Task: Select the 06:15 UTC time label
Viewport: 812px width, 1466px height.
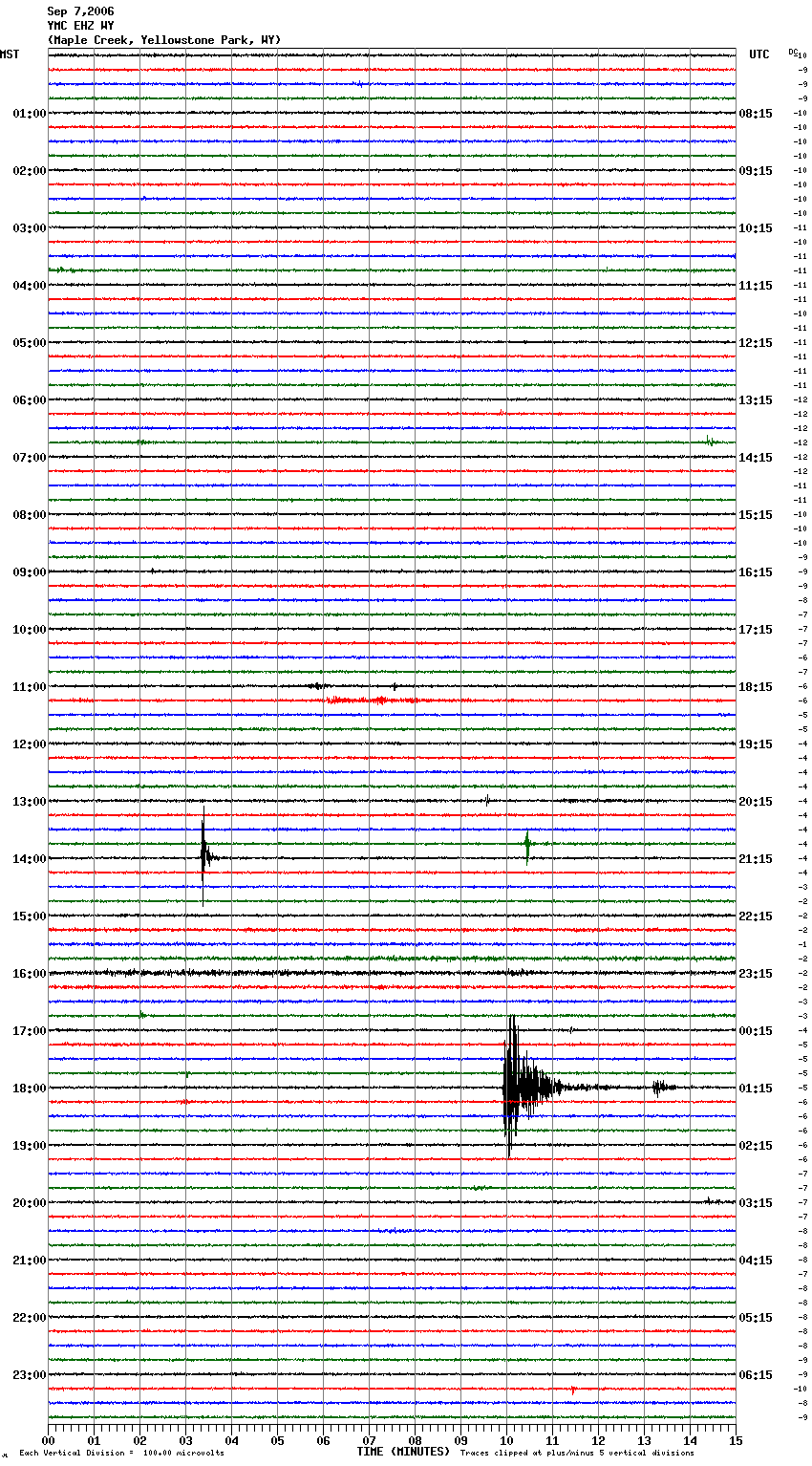Action: (x=756, y=1375)
